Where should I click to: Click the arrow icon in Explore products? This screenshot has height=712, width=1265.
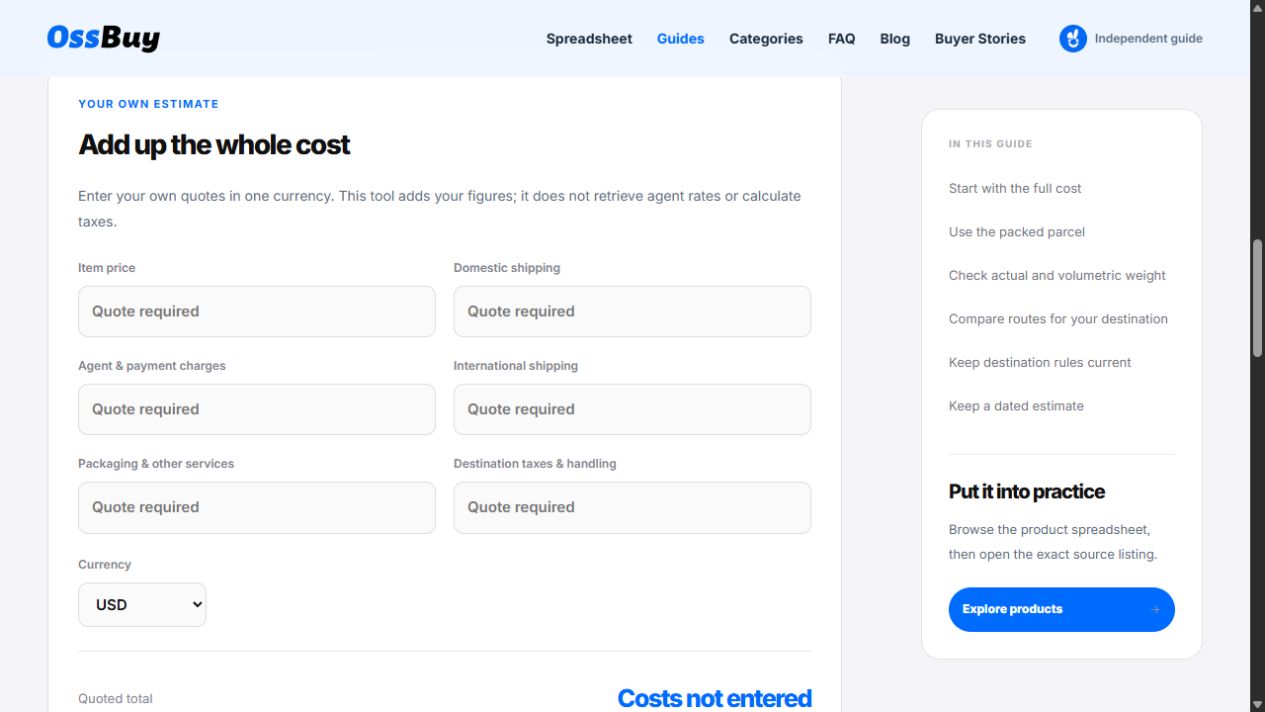(1155, 609)
